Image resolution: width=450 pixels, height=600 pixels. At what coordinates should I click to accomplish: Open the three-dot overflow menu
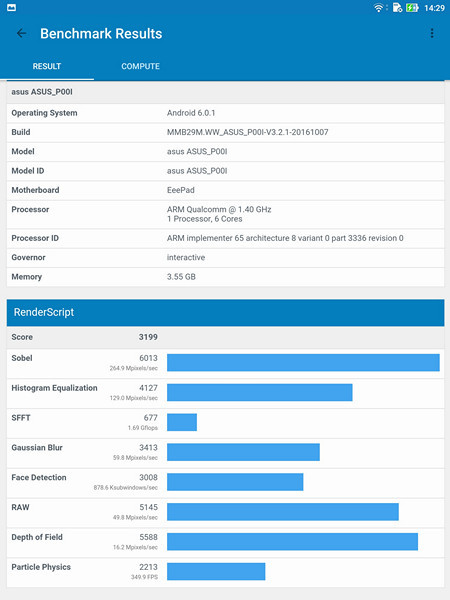432,34
